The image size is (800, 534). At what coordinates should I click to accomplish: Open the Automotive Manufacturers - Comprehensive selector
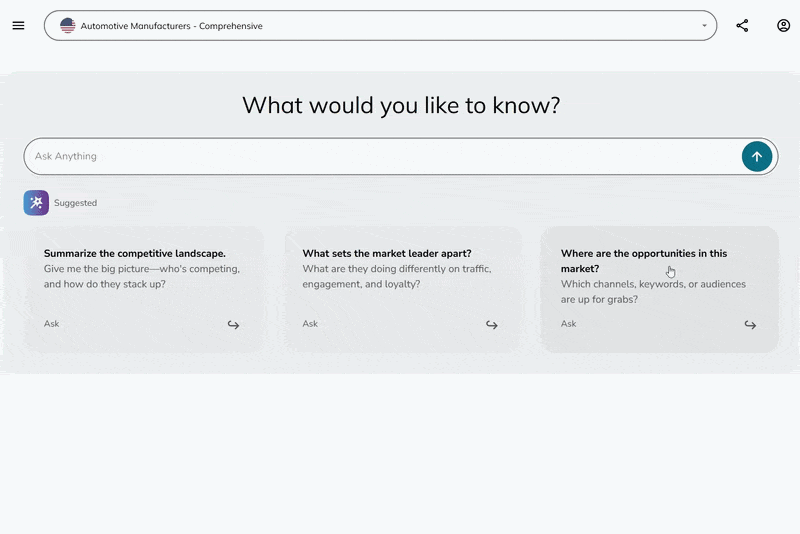coord(380,26)
